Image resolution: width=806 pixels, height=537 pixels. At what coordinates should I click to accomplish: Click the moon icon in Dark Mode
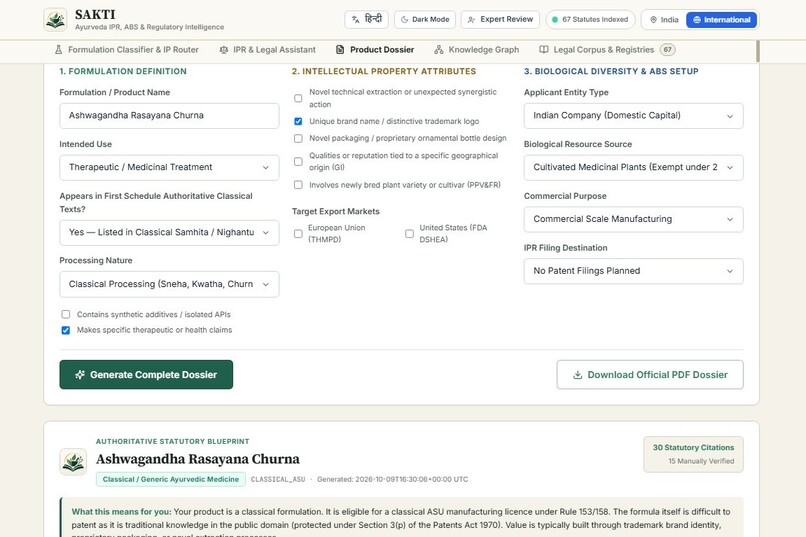[x=405, y=20]
